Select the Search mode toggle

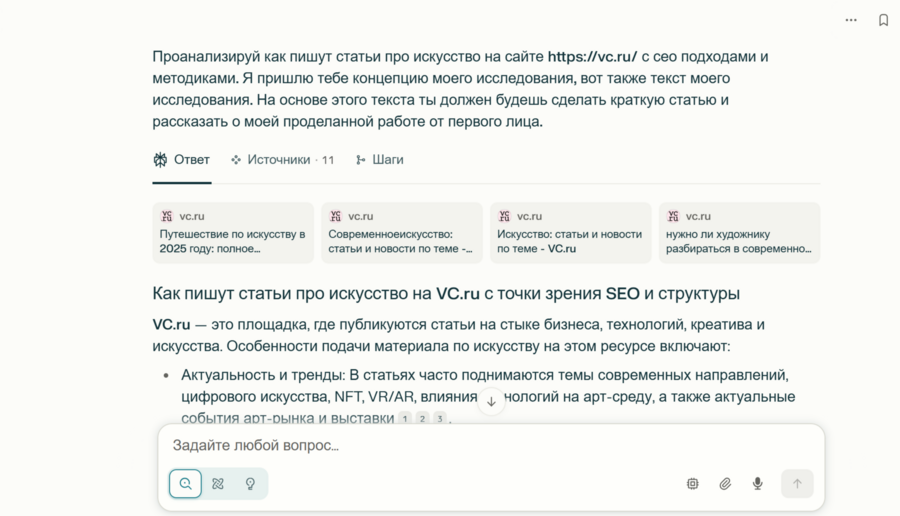(x=186, y=484)
